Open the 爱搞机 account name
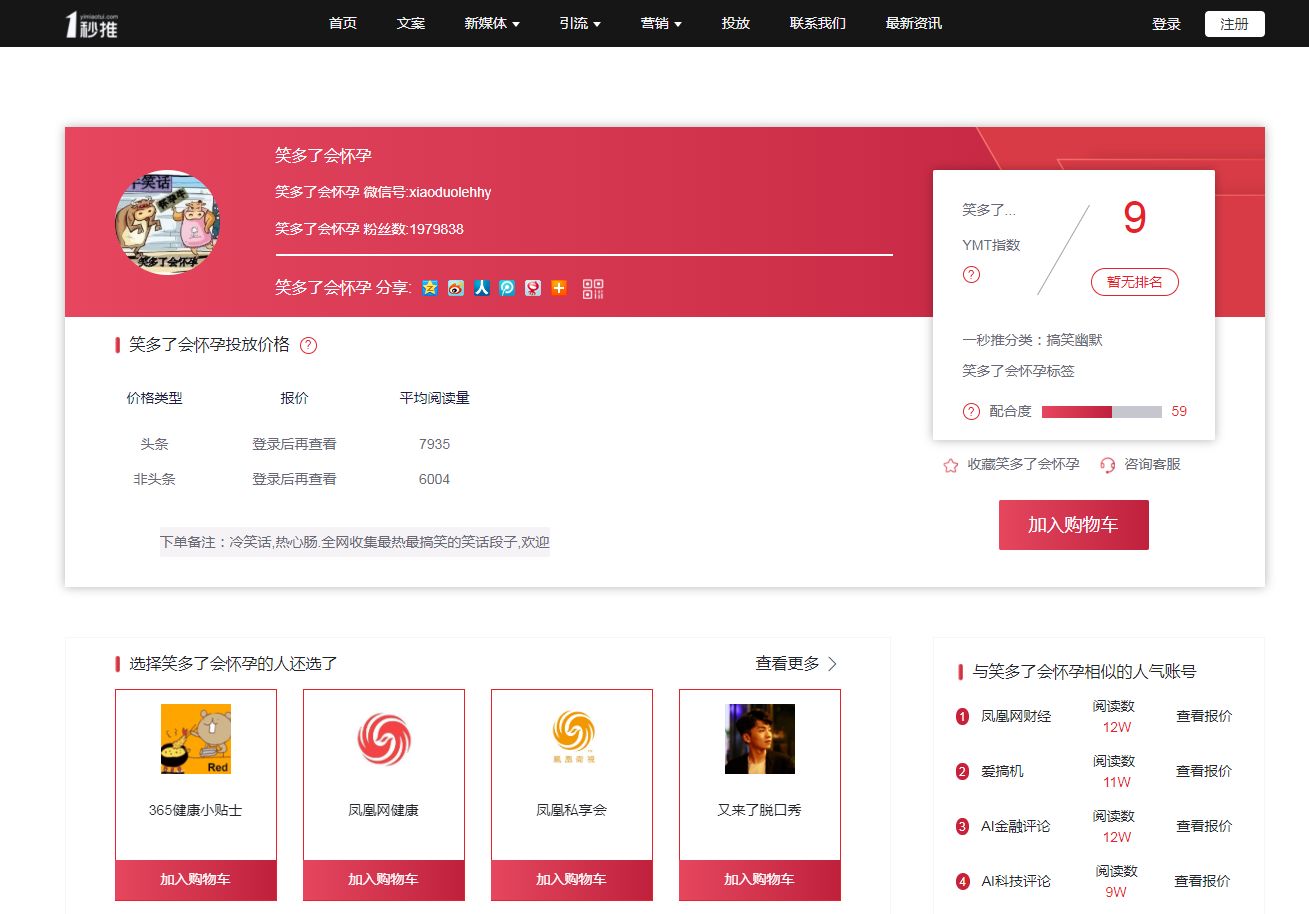This screenshot has width=1309, height=914. tap(1002, 771)
